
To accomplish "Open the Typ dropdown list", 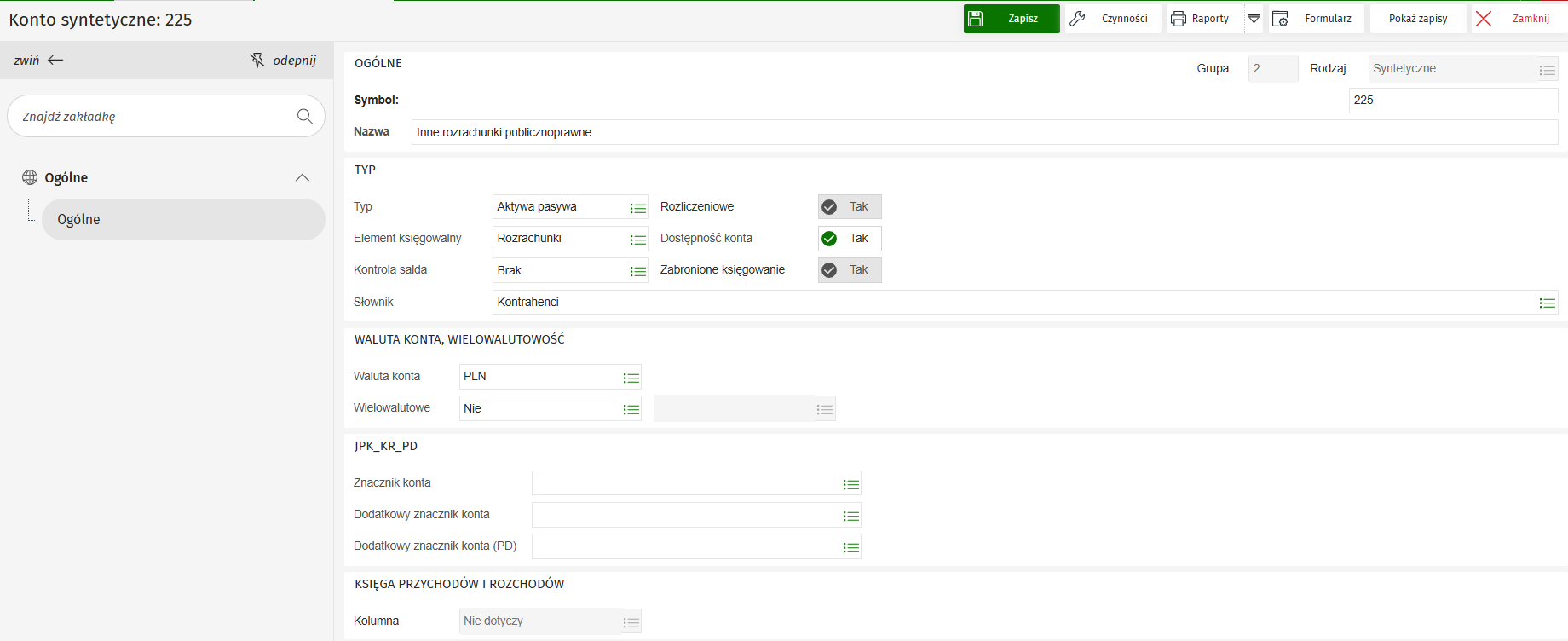I will coord(637,208).
